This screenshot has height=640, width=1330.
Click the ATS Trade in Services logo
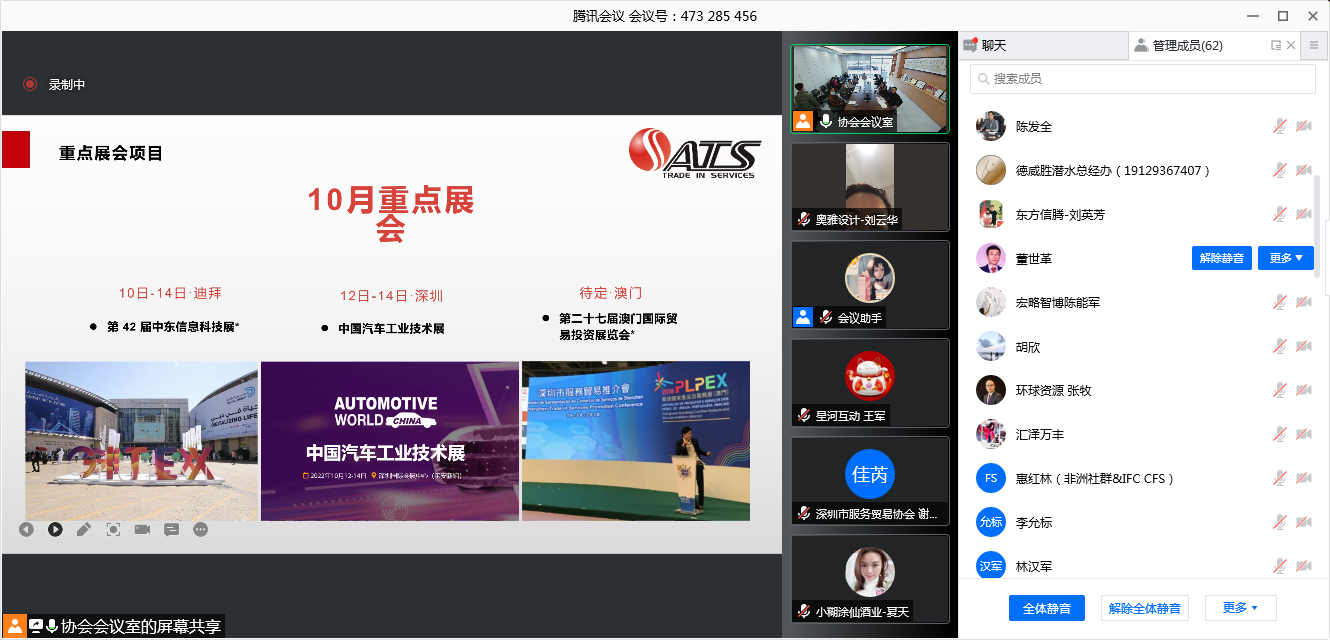pos(695,154)
